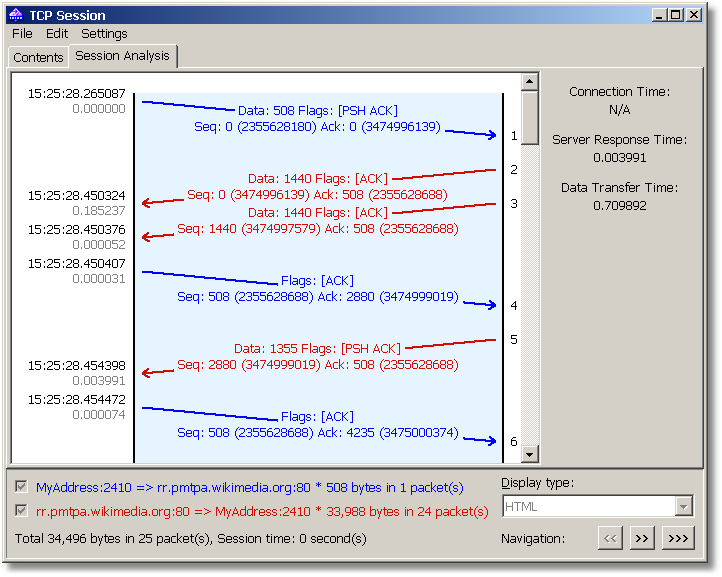Screen dimensions: 722x577
Task: Click packet number 6 label
Action: point(514,442)
